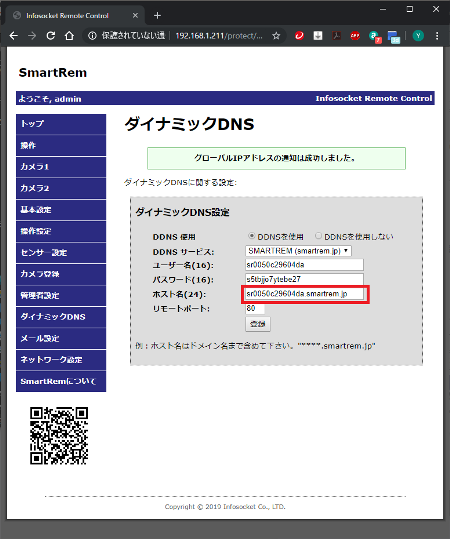The width and height of the screenshot is (450, 539).
Task: Open the browser home page icon
Action: tap(69, 35)
